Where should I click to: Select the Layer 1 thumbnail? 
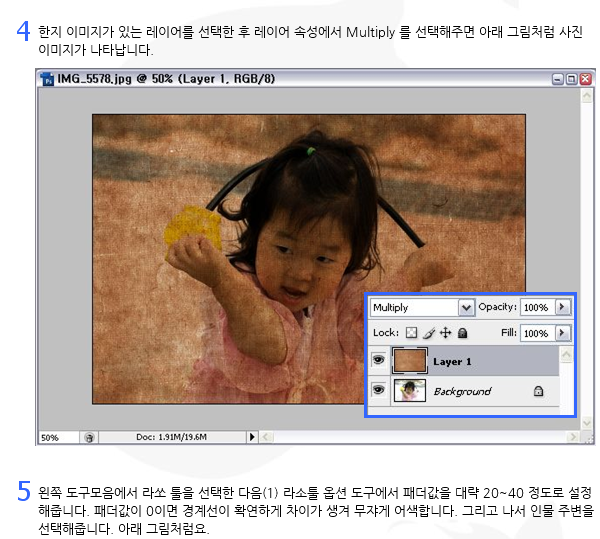(409, 360)
